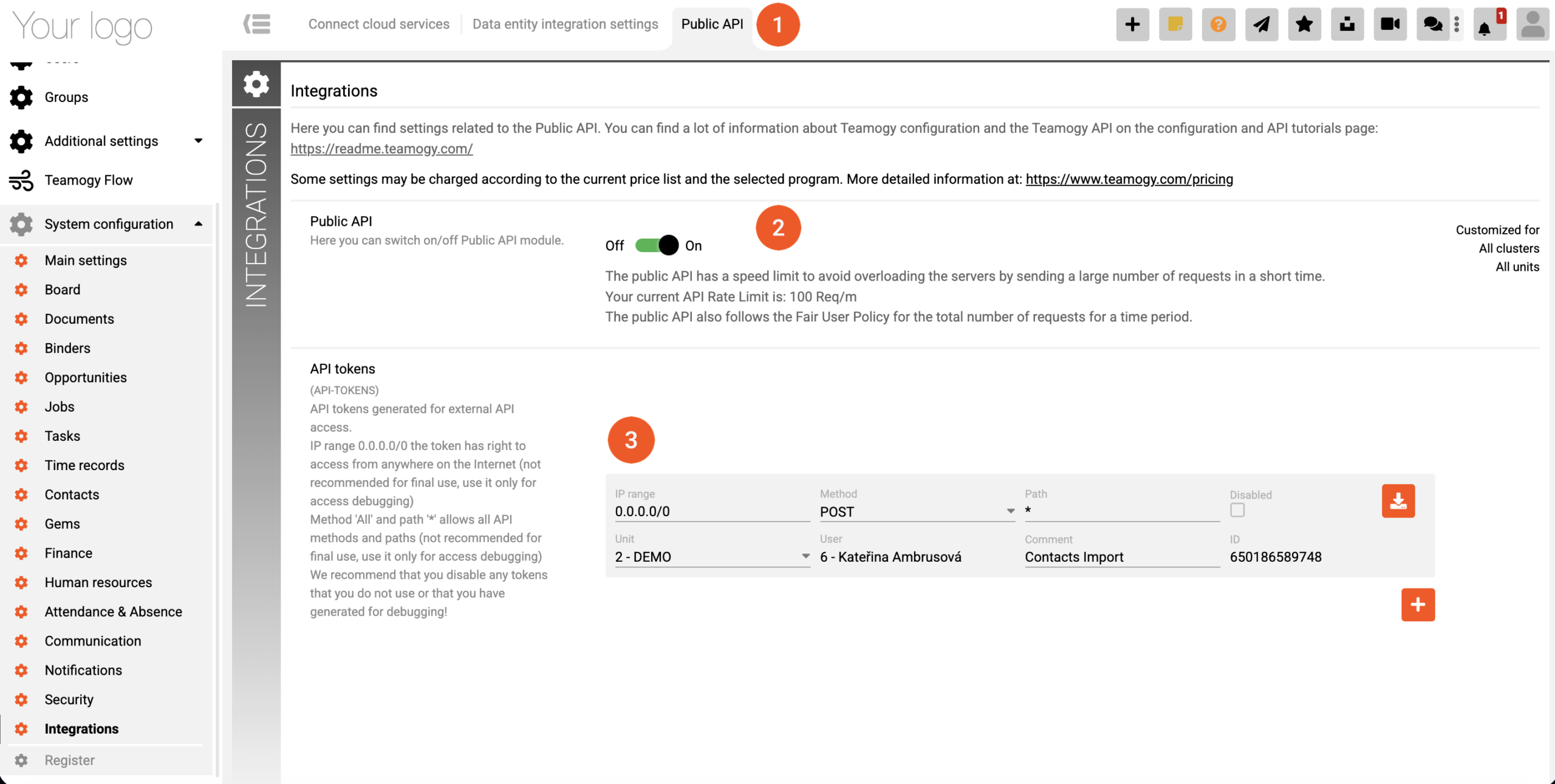1555x784 pixels.
Task: Click the video camera icon
Action: point(1390,24)
